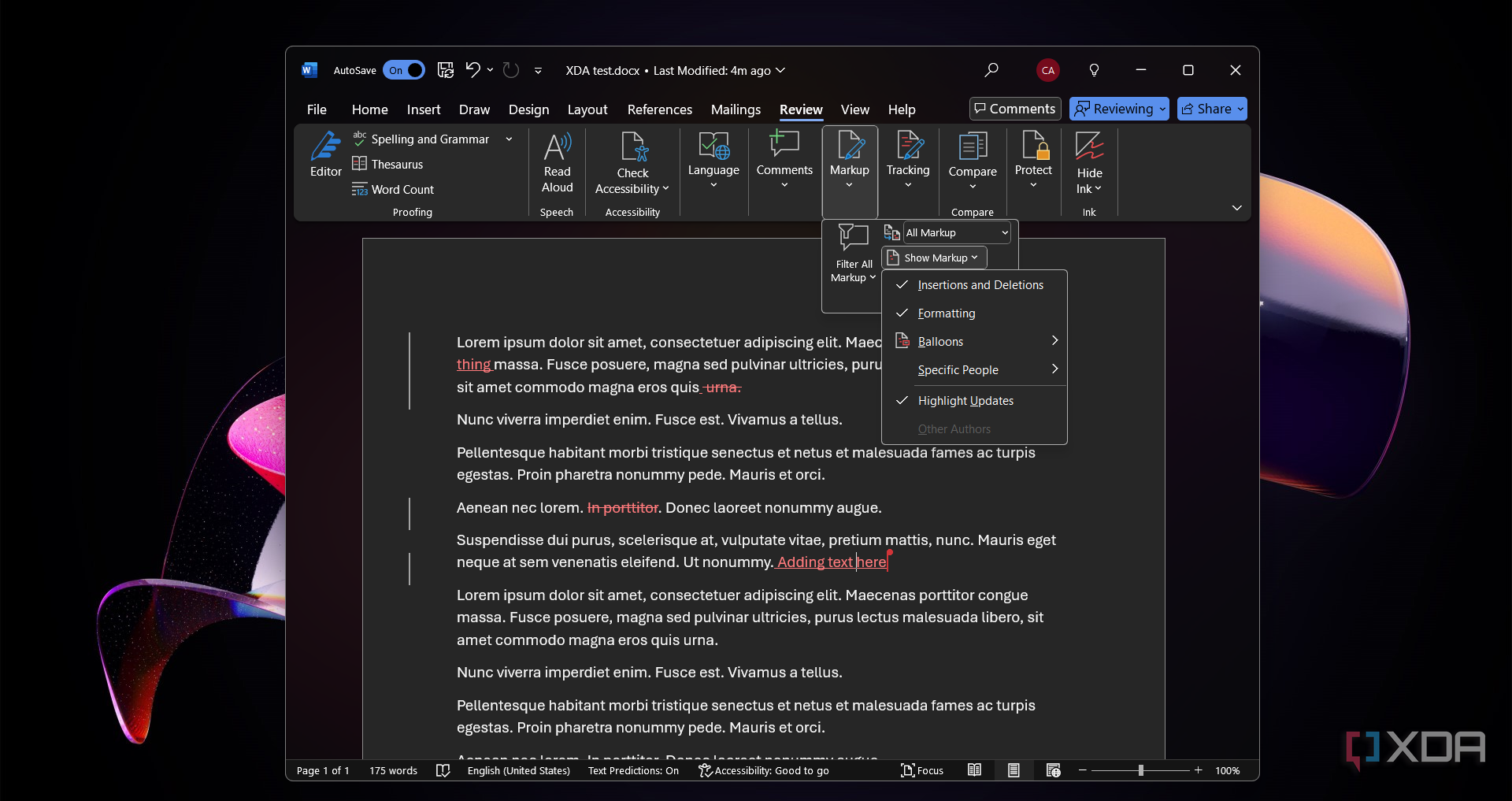Click the Share button
This screenshot has width=1512, height=801.
(x=1211, y=109)
